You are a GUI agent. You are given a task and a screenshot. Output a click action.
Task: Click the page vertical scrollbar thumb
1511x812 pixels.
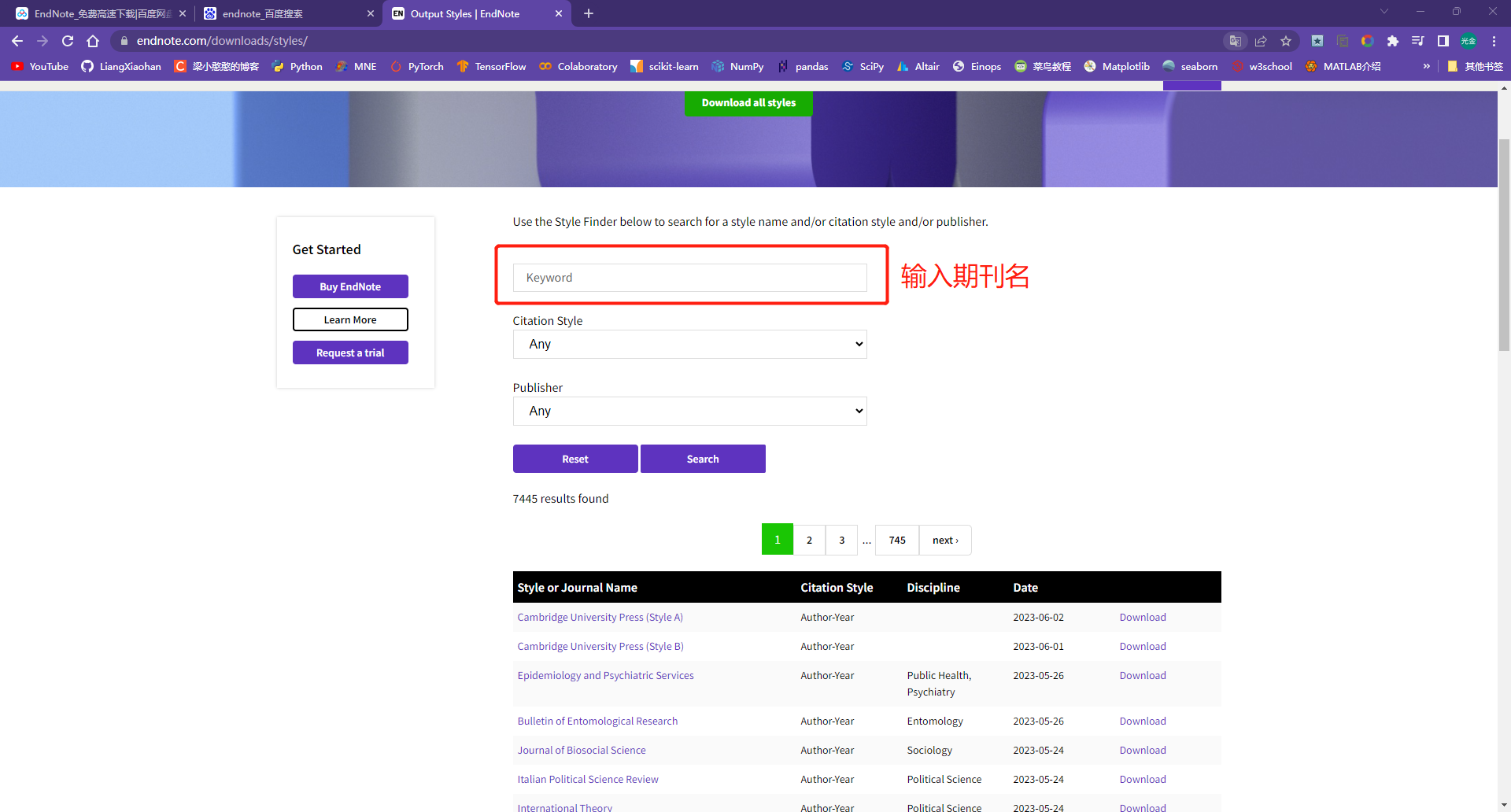click(1504, 244)
